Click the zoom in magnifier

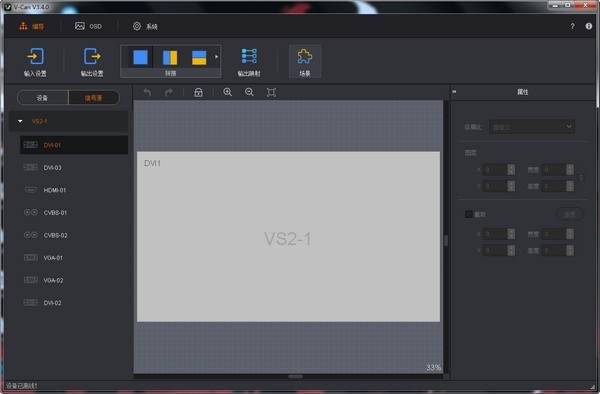(228, 92)
